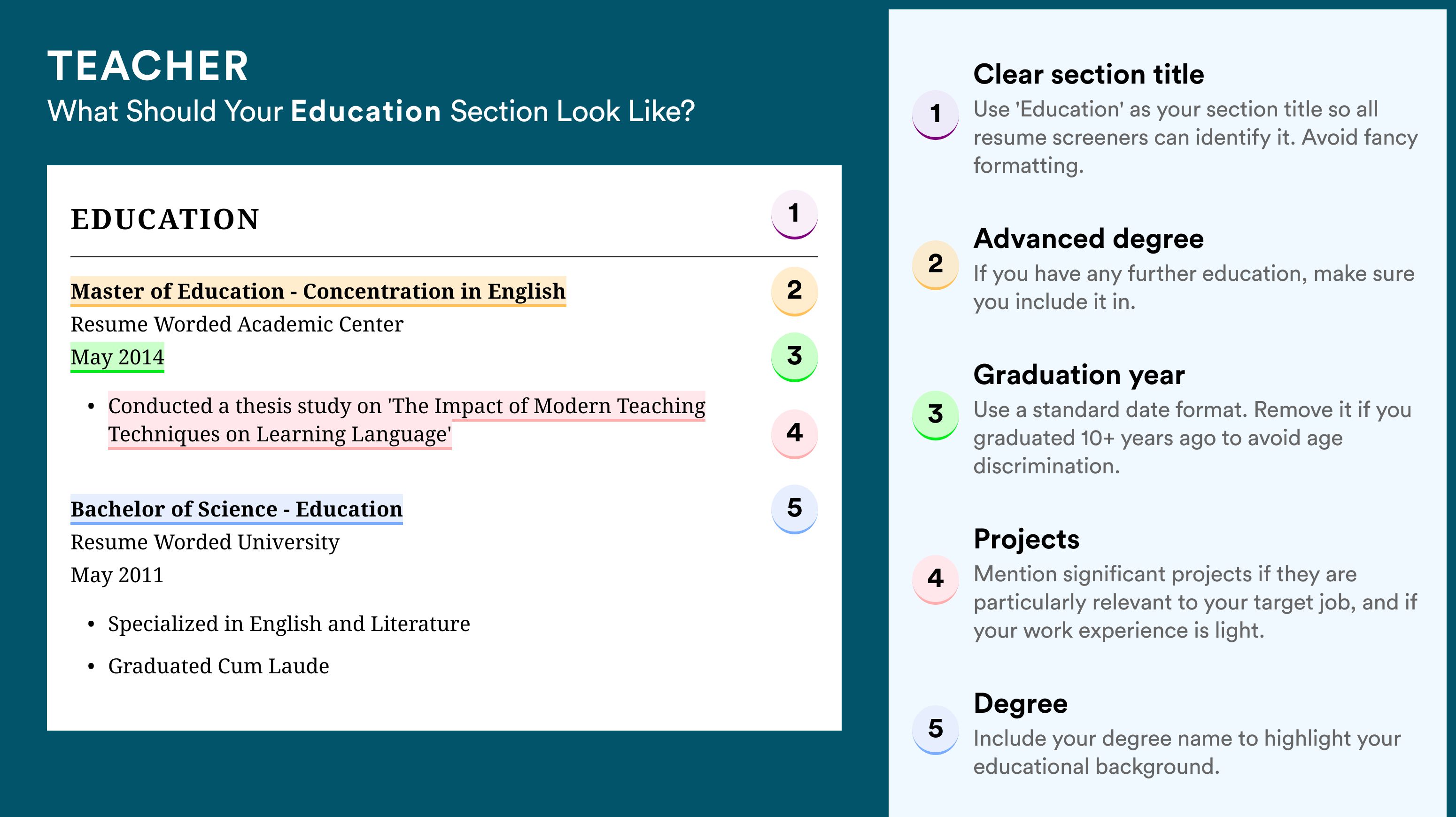Click the green number 3 badge next to May 2014
This screenshot has width=1456, height=817.
(794, 357)
